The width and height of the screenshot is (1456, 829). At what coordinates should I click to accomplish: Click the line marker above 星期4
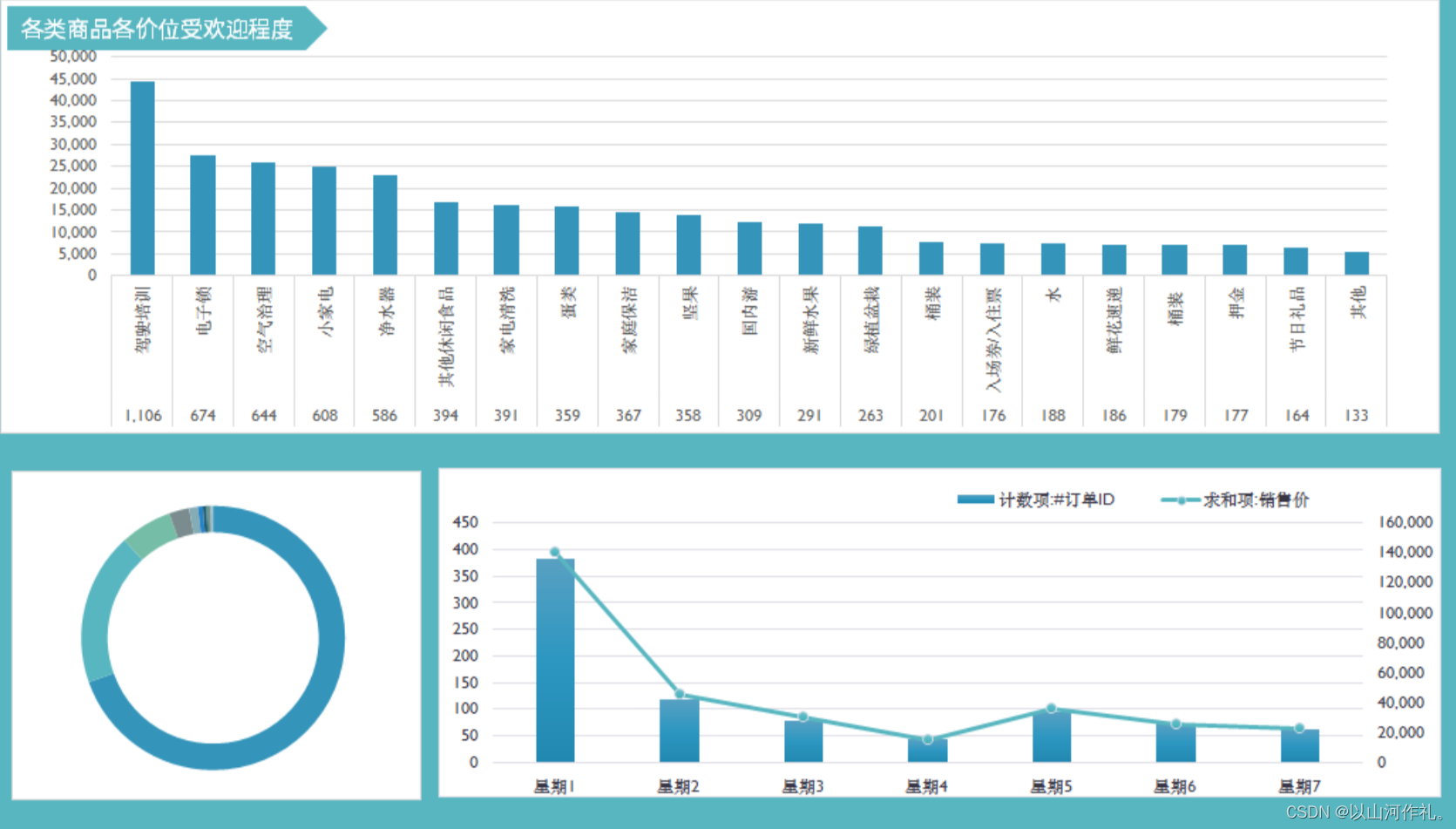click(928, 739)
